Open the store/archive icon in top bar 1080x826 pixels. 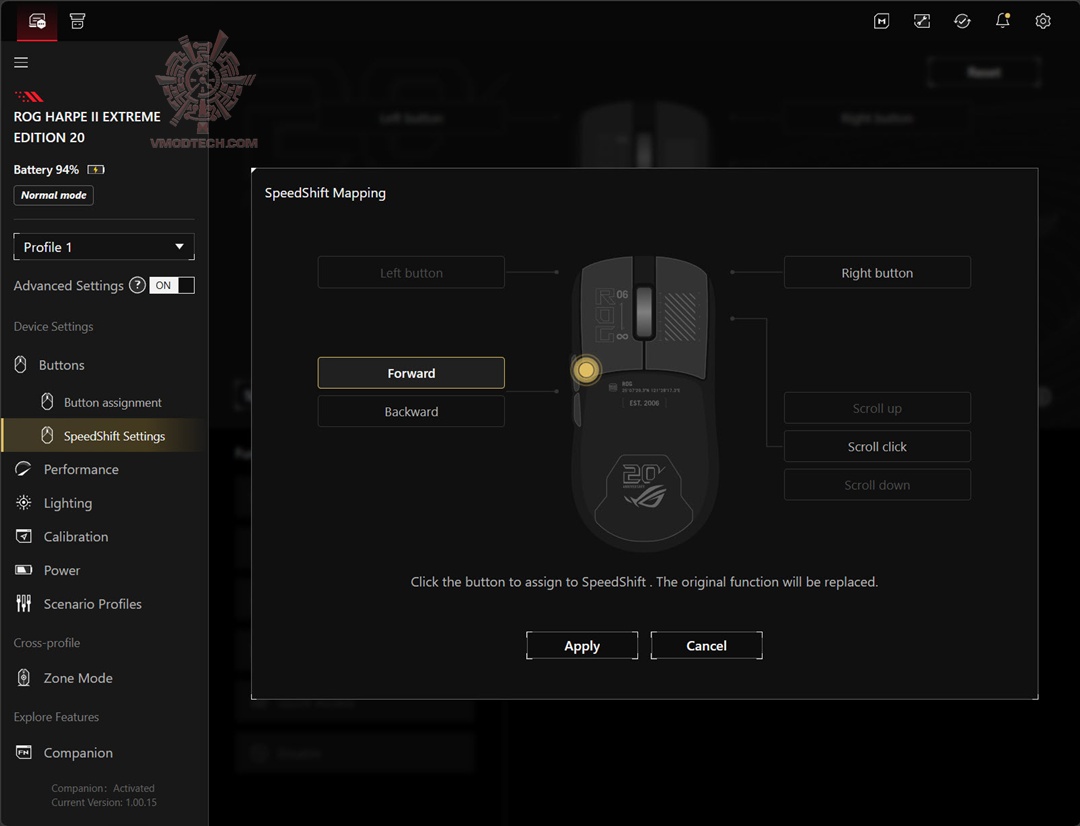(77, 21)
